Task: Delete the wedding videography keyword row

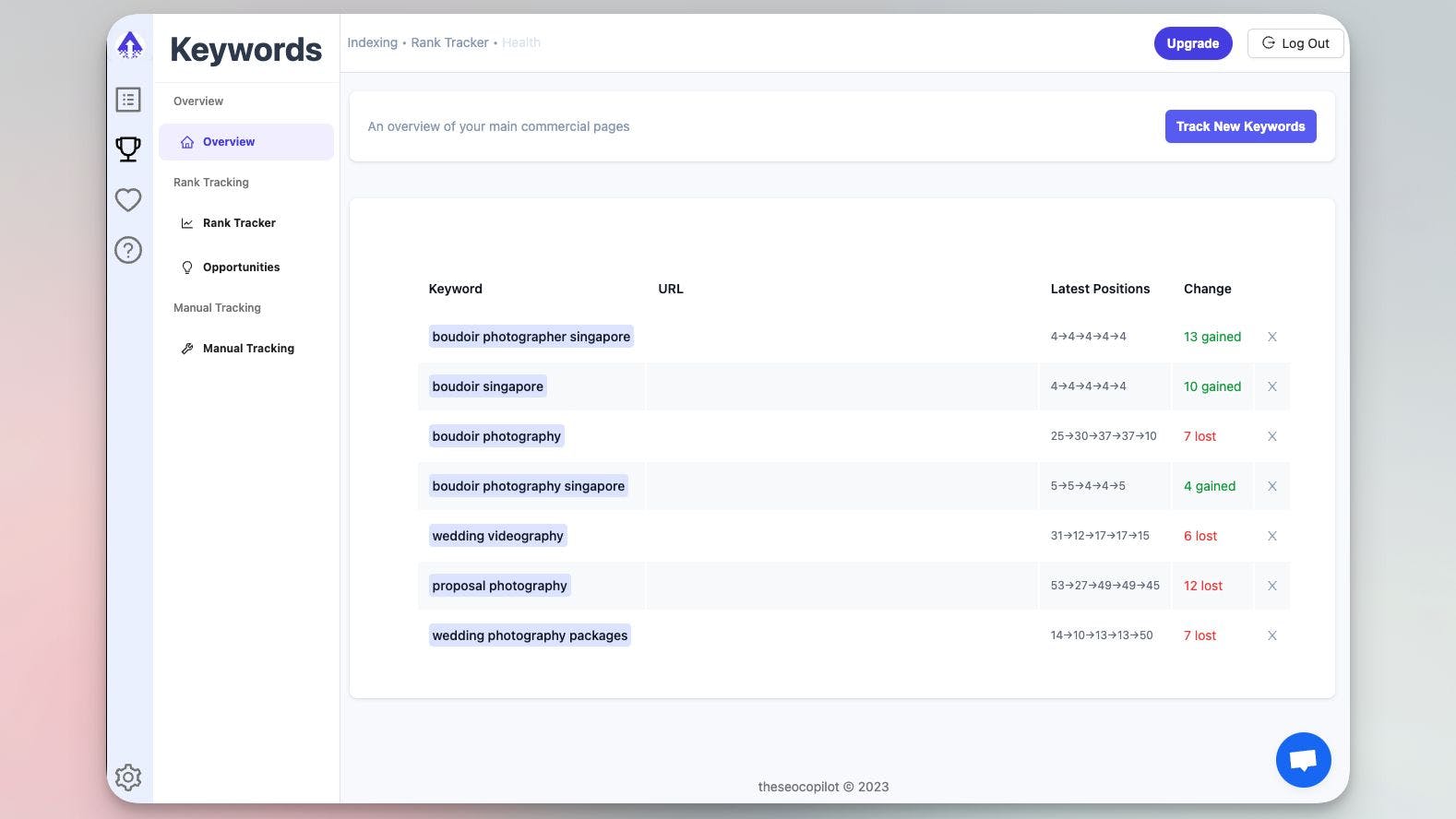Action: tap(1271, 537)
